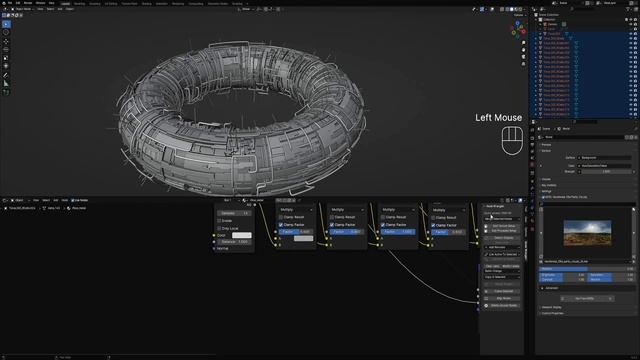This screenshot has height=360, width=640.
Task: Toggle camera view icon in viewport
Action: click(523, 57)
